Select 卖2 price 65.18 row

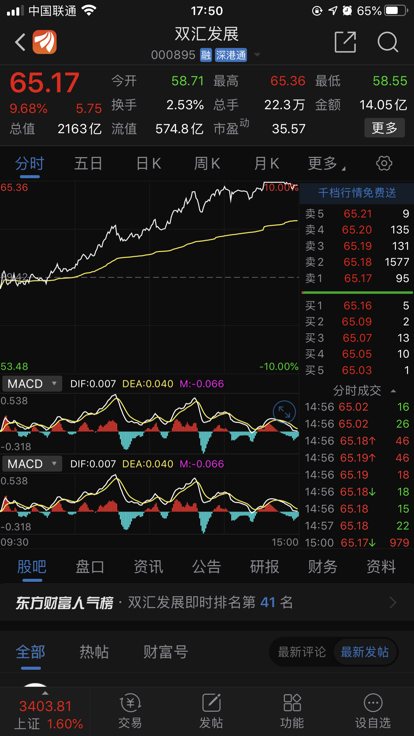pos(357,262)
